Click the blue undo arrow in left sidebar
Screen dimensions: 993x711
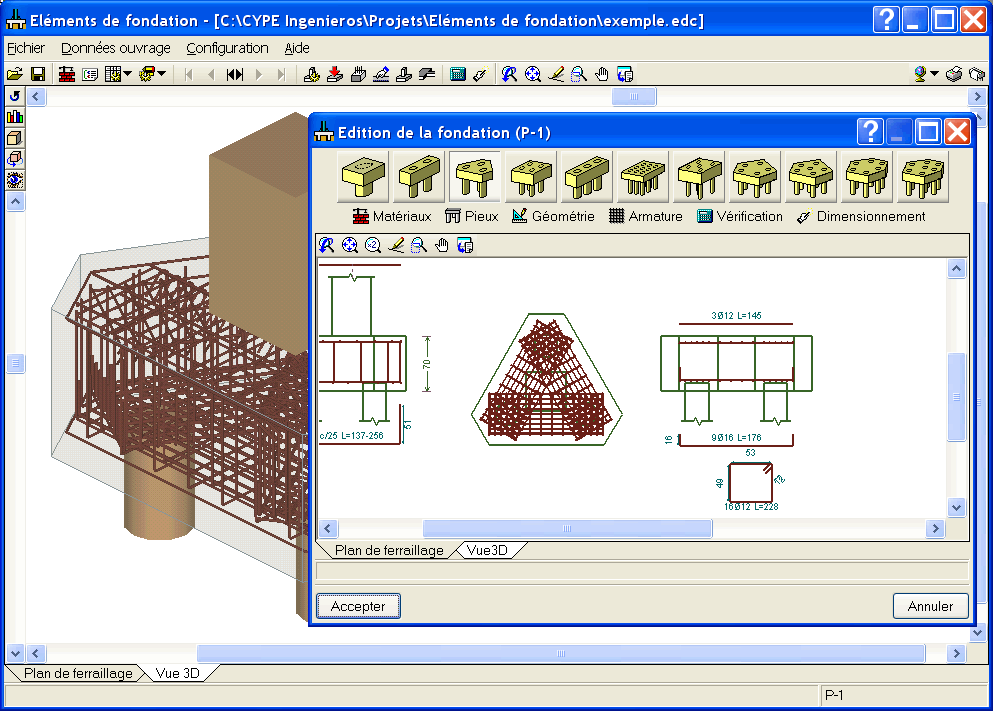coord(15,96)
